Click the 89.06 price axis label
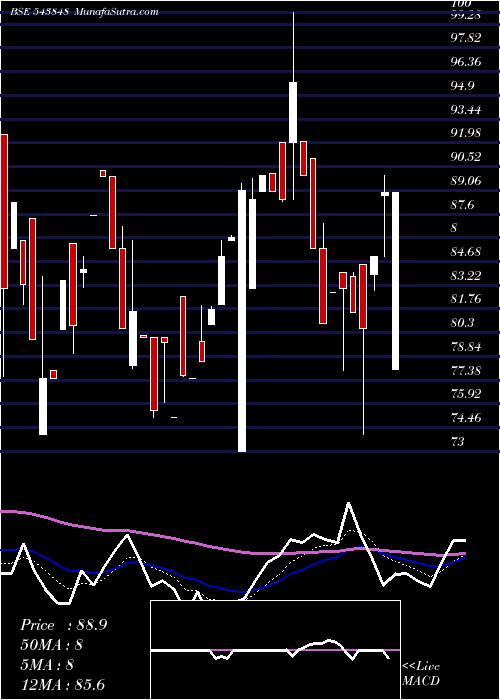The width and height of the screenshot is (500, 700). pos(466,181)
